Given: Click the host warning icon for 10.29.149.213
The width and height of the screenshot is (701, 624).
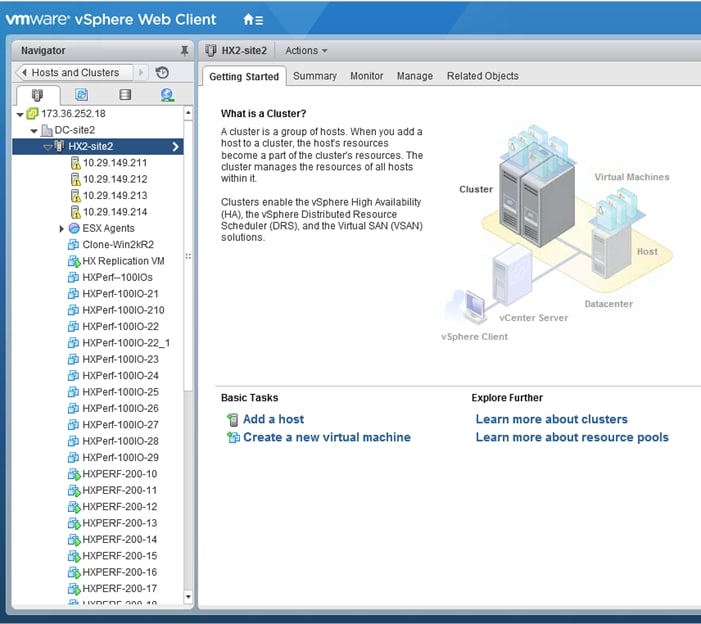Looking at the screenshot, I should [x=76, y=196].
